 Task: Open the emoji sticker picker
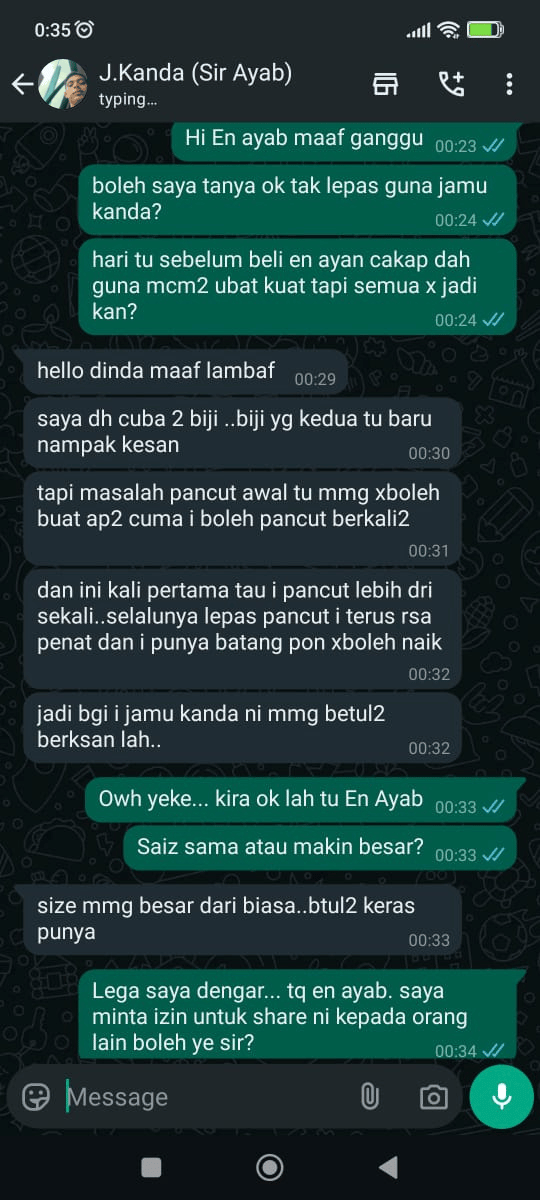[x=36, y=1097]
